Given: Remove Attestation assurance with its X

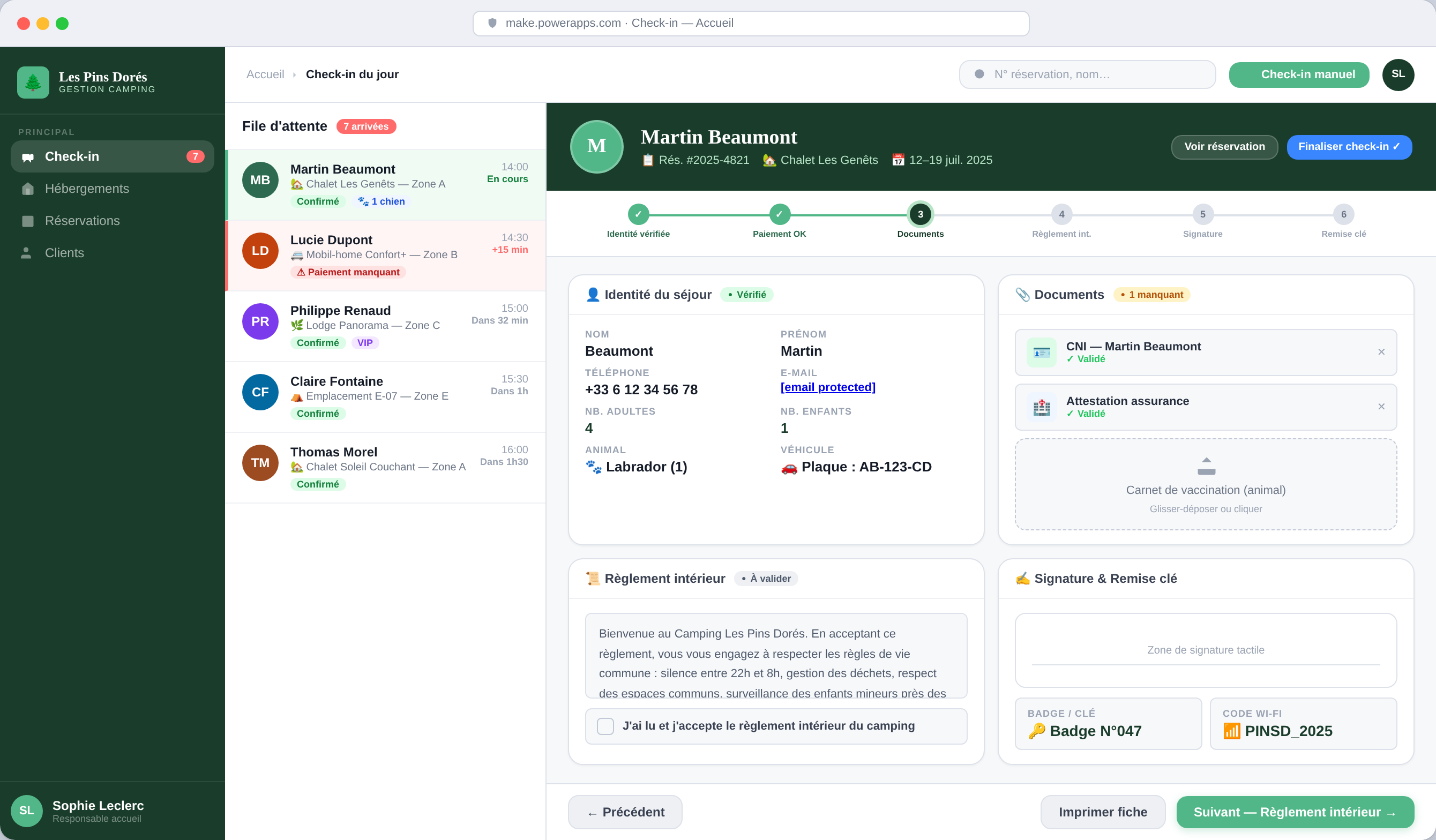Looking at the screenshot, I should point(1381,407).
